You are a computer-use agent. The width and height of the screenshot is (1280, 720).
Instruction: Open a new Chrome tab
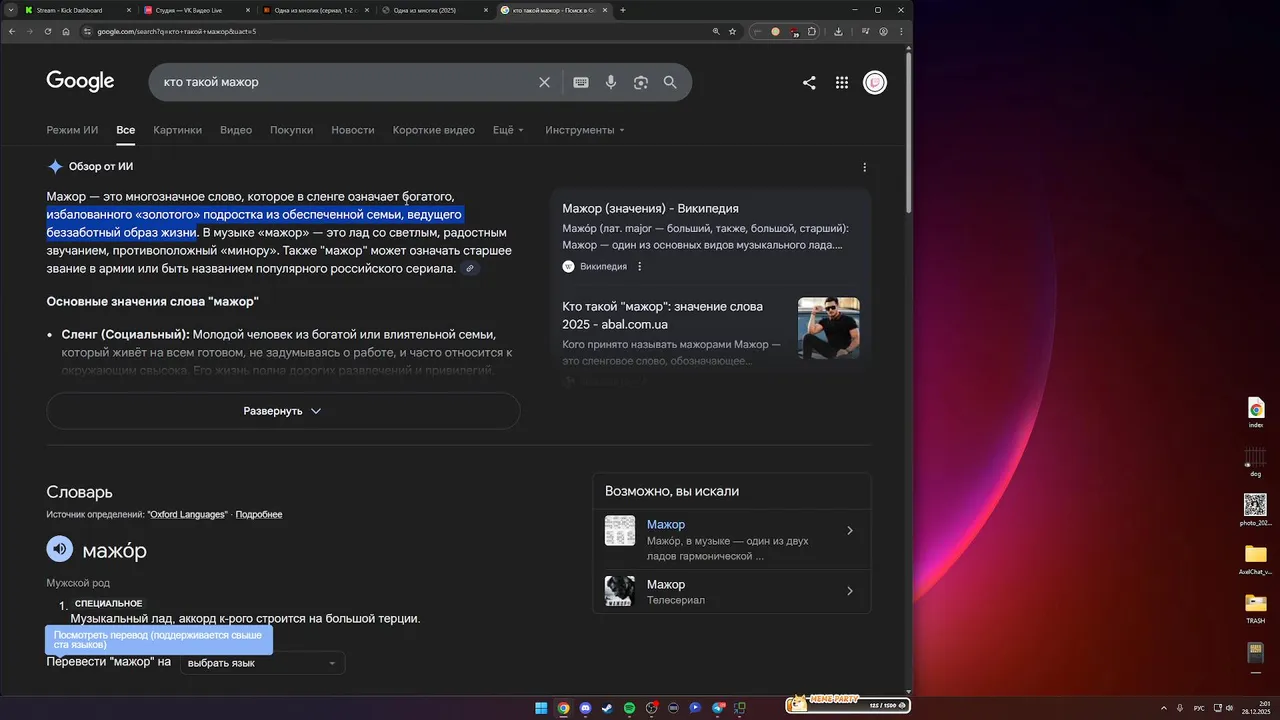[x=623, y=10]
